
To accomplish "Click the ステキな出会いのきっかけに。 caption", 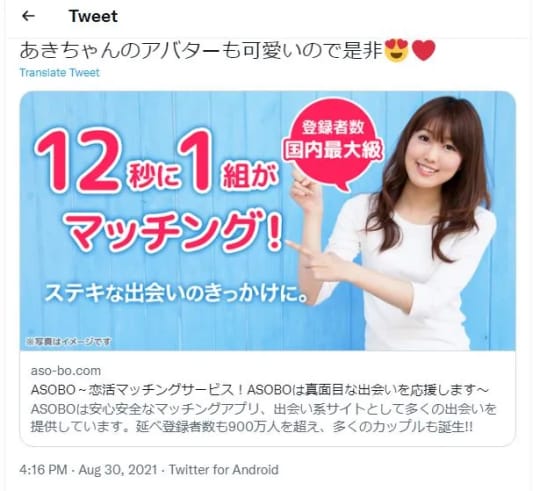I will tap(176, 293).
